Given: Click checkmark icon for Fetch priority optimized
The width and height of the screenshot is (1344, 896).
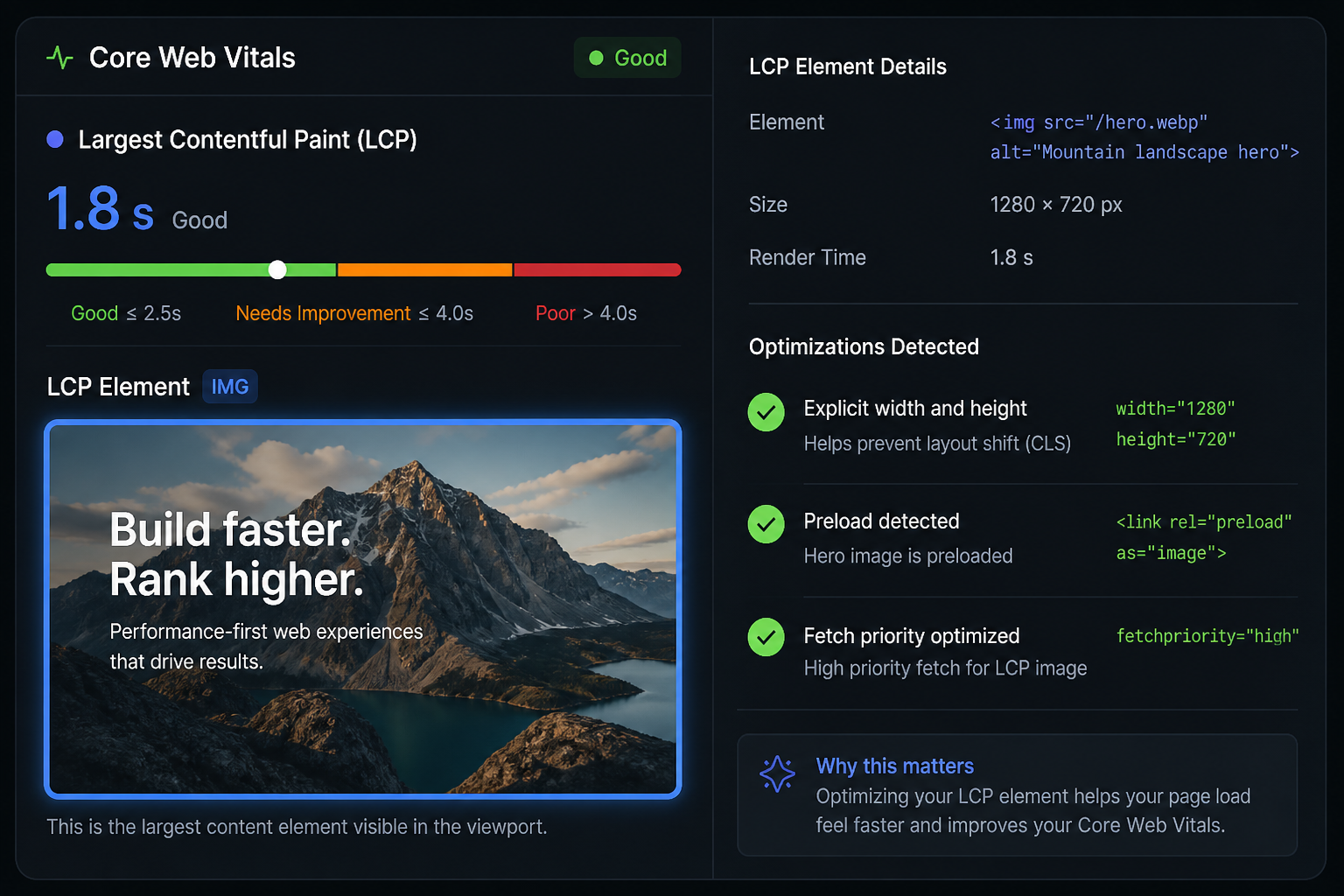Looking at the screenshot, I should (x=766, y=637).
